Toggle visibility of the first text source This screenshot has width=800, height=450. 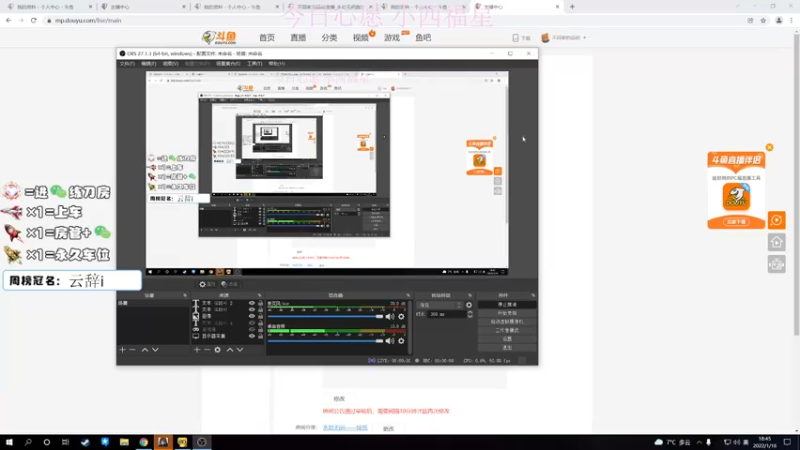[252, 303]
